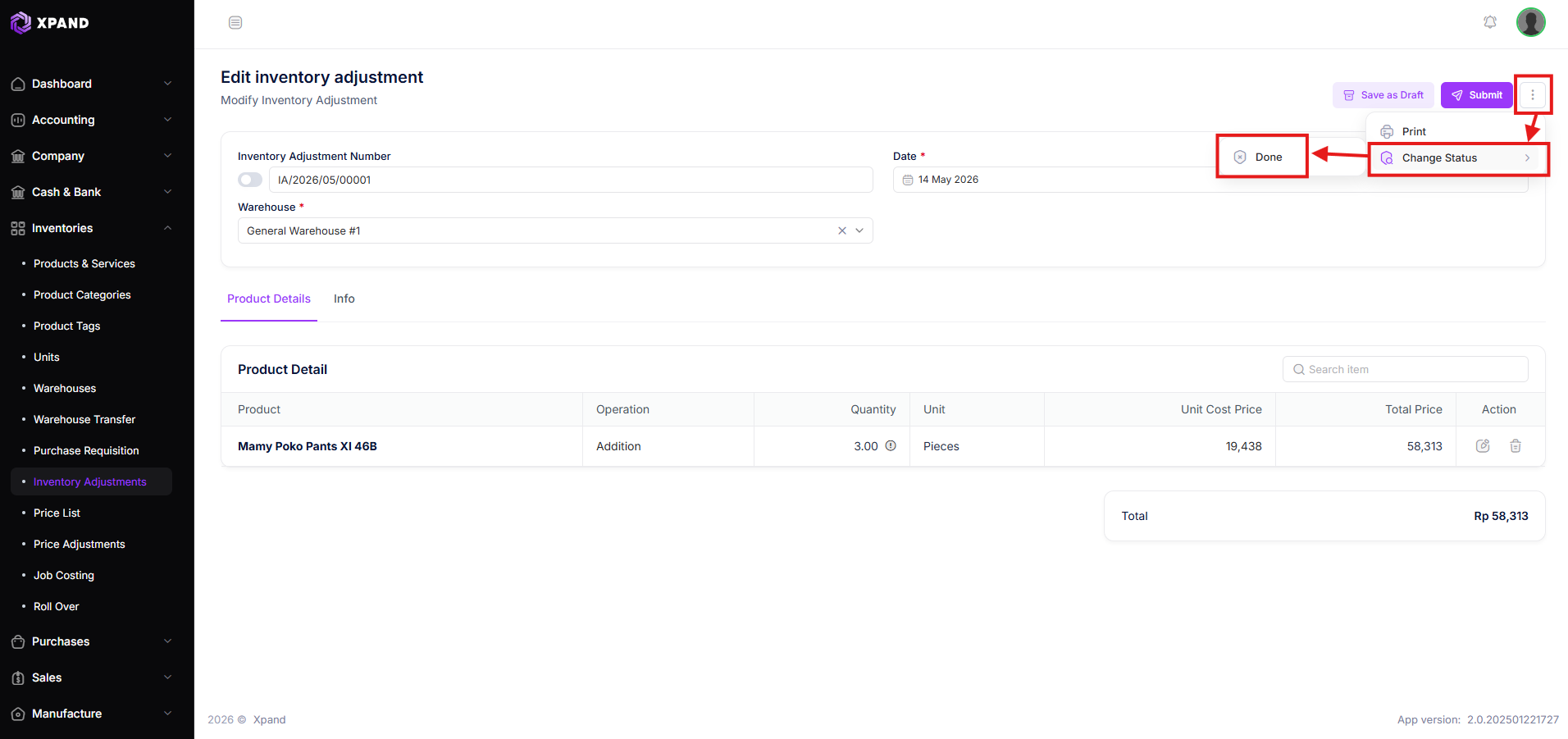The height and width of the screenshot is (739, 1568).
Task: Edit the Mamy Poko Pants row
Action: point(1483,446)
